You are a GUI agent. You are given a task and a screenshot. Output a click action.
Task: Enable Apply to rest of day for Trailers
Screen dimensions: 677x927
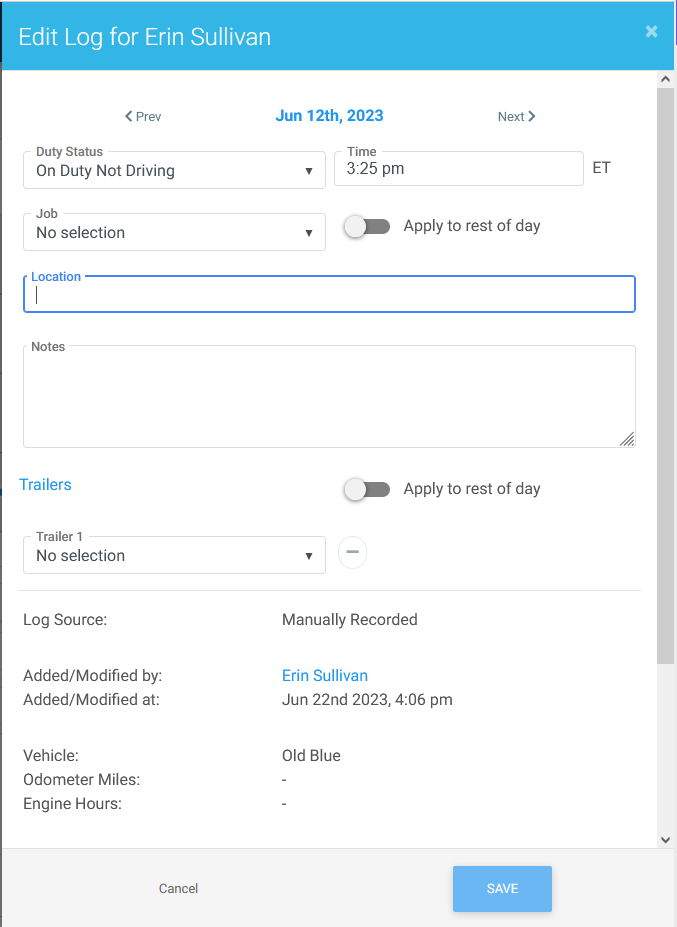(x=366, y=489)
